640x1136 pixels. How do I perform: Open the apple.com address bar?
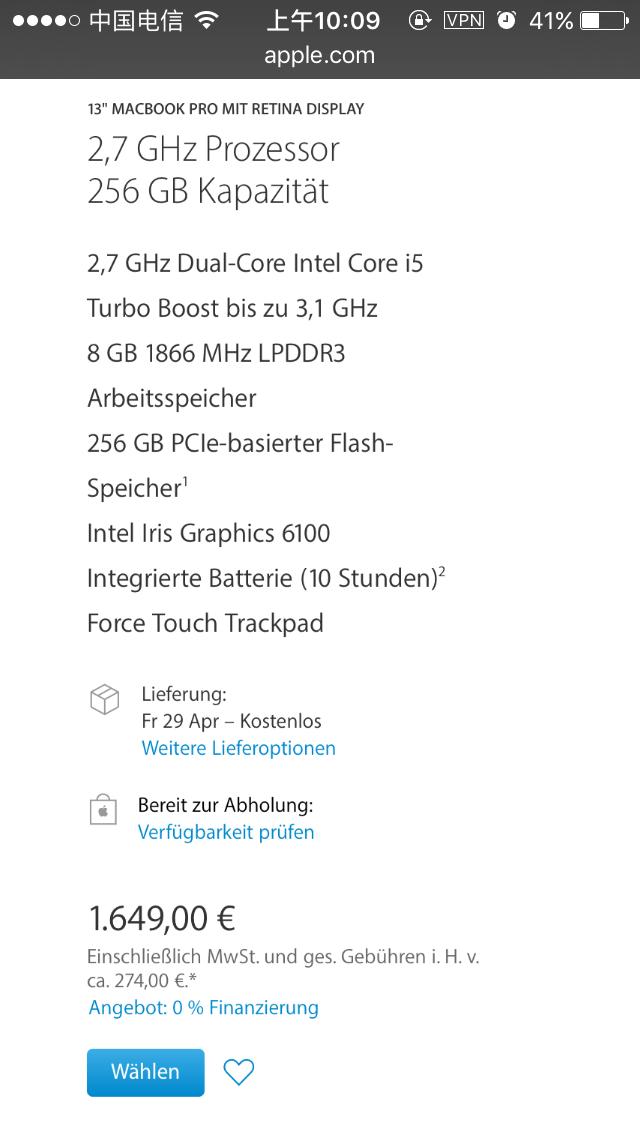pyautogui.click(x=320, y=57)
